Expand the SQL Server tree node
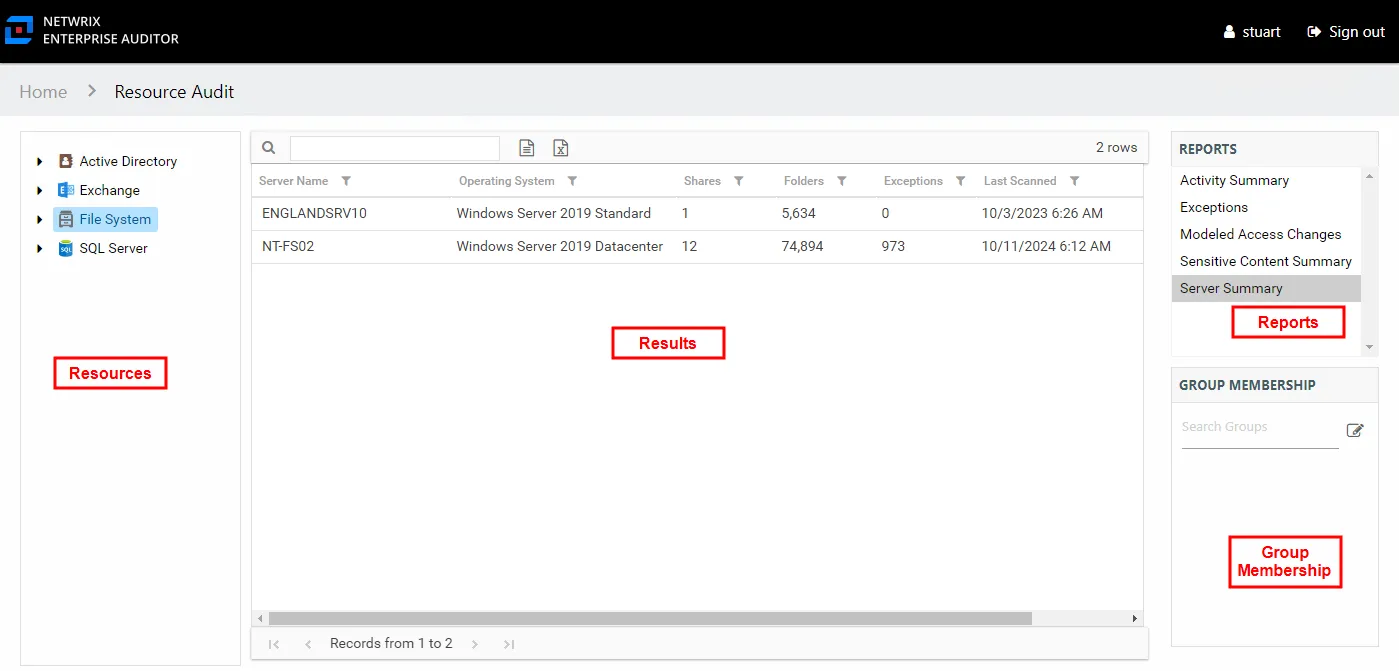Image resolution: width=1399 pixels, height=671 pixels. [x=39, y=248]
